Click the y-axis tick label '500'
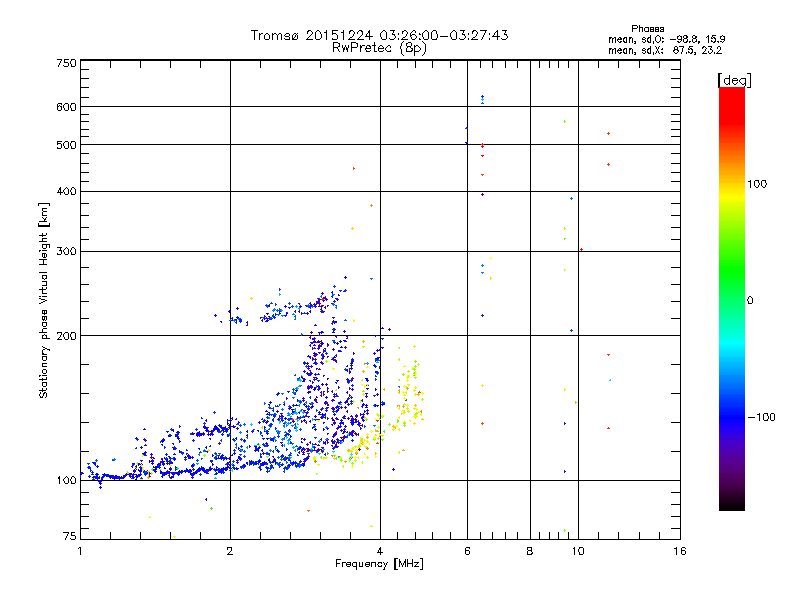The image size is (800, 600). (x=67, y=145)
